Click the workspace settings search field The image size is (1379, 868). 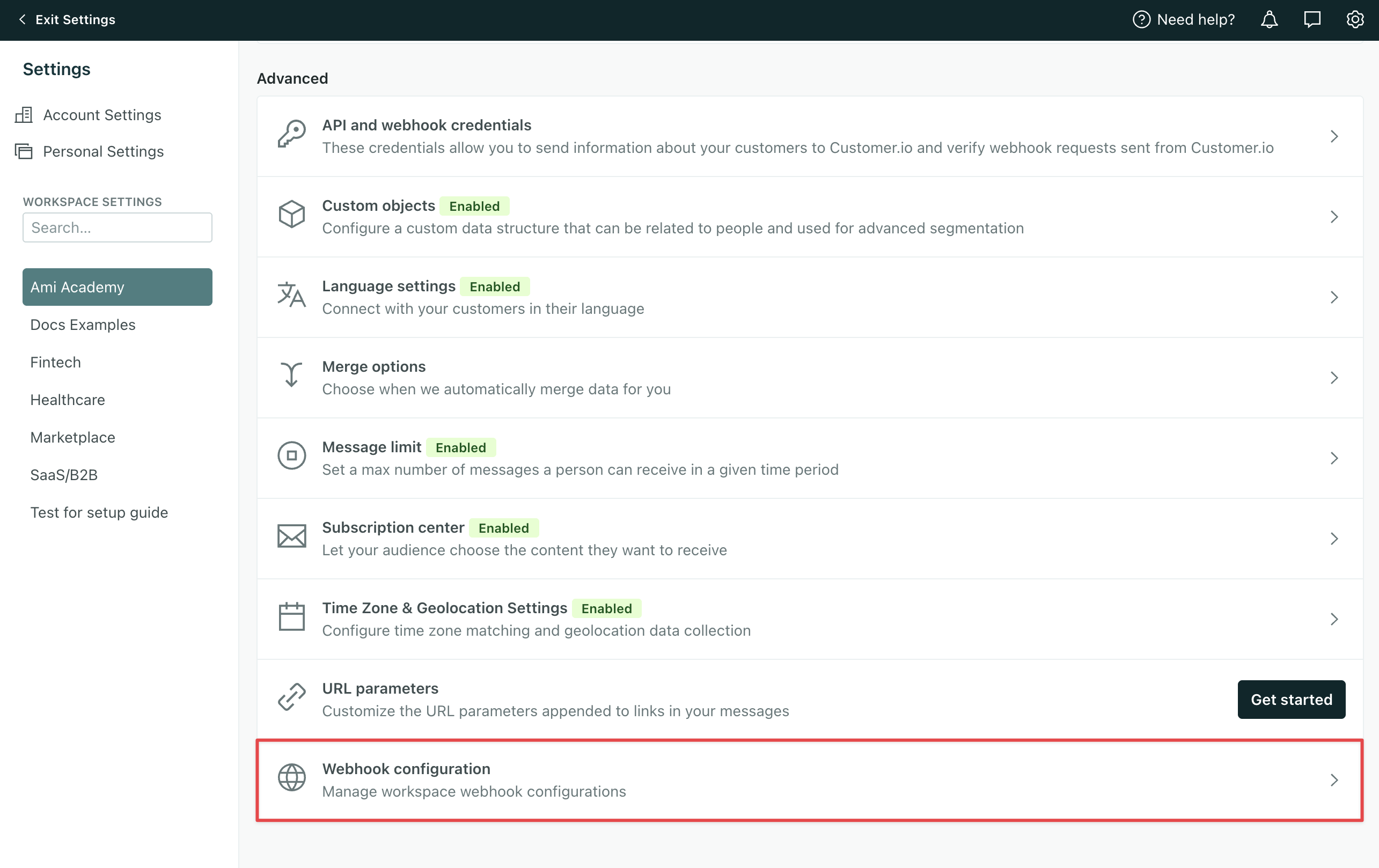118,227
